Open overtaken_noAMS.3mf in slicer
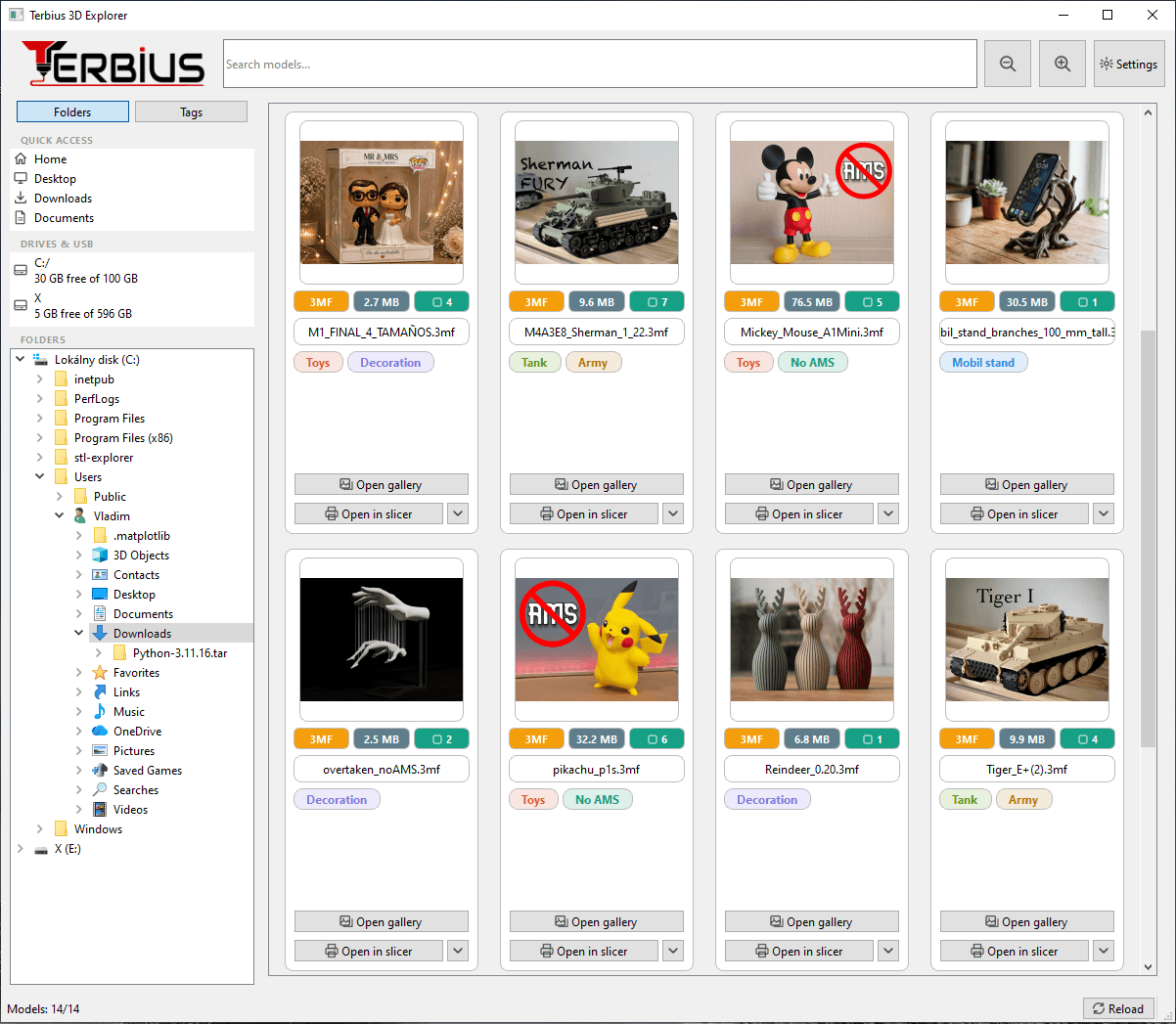Image resolution: width=1176 pixels, height=1024 pixels. [x=369, y=951]
